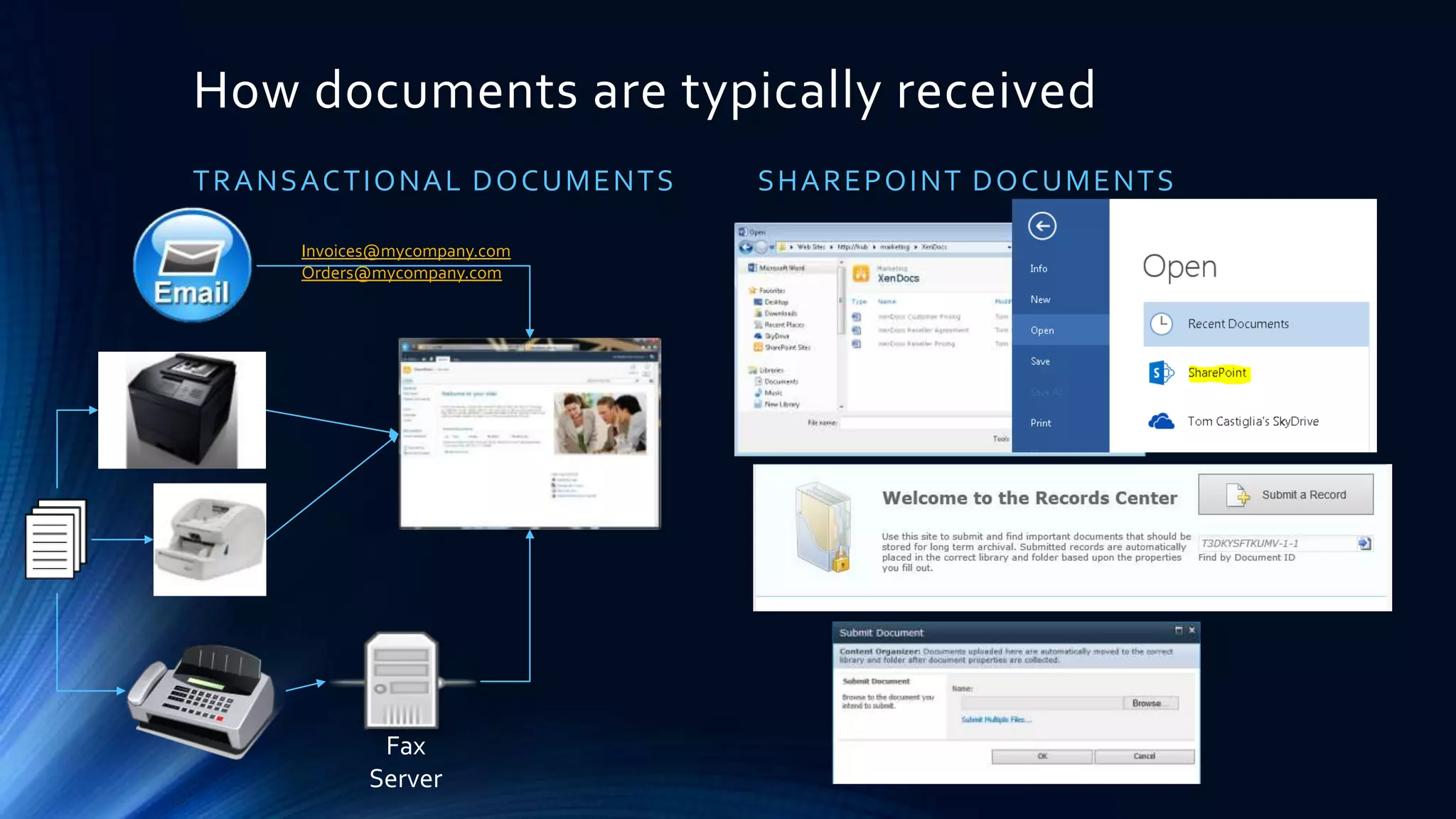This screenshot has width=1456, height=819.
Task: Open XenDocs Reseller Agreement document
Action: pyautogui.click(x=923, y=331)
